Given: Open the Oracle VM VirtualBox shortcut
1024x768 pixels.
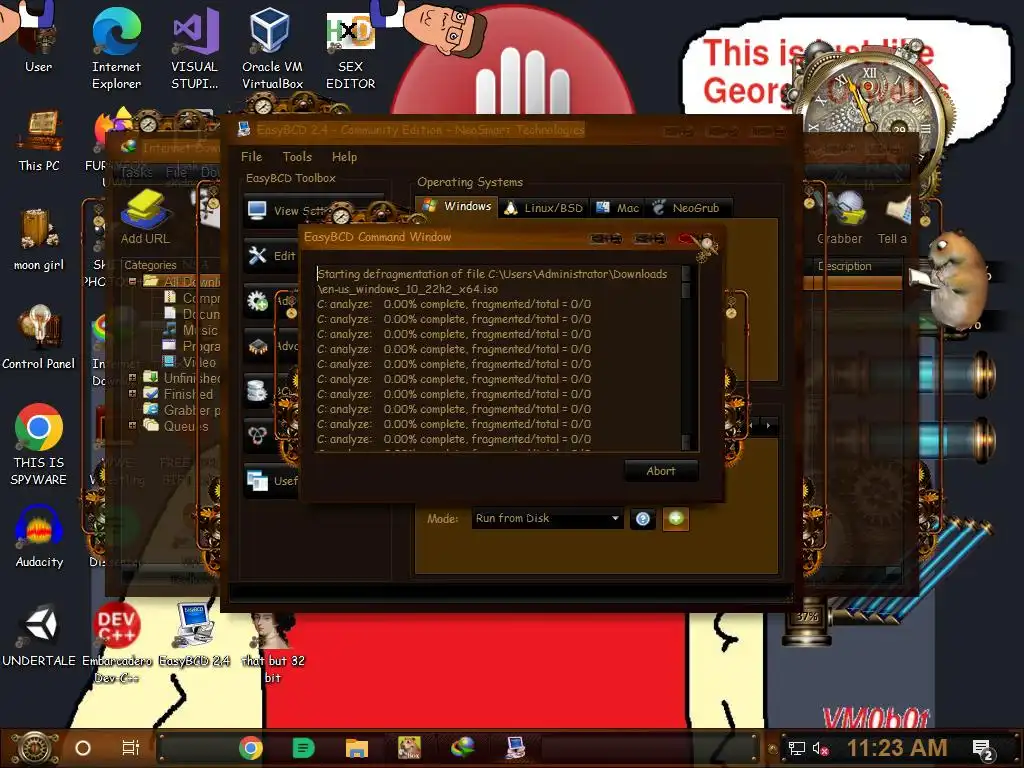Looking at the screenshot, I should click(x=272, y=49).
